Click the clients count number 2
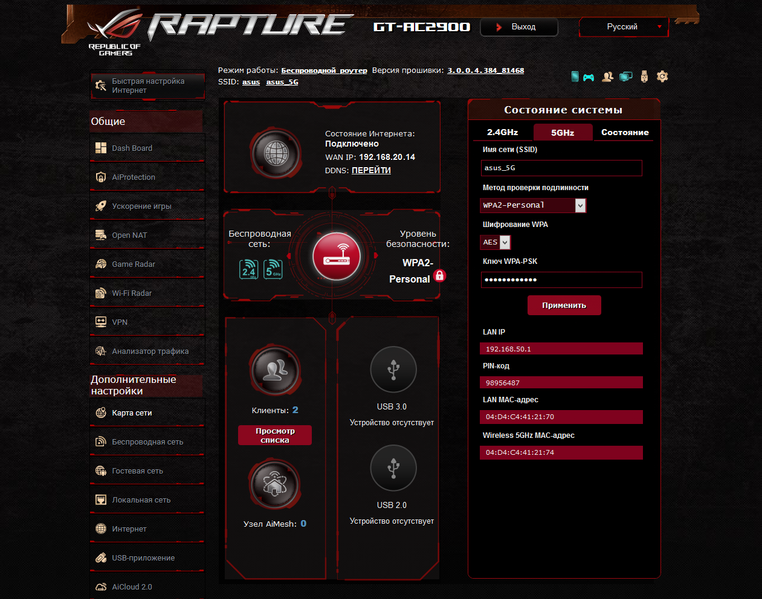 pyautogui.click(x=295, y=410)
